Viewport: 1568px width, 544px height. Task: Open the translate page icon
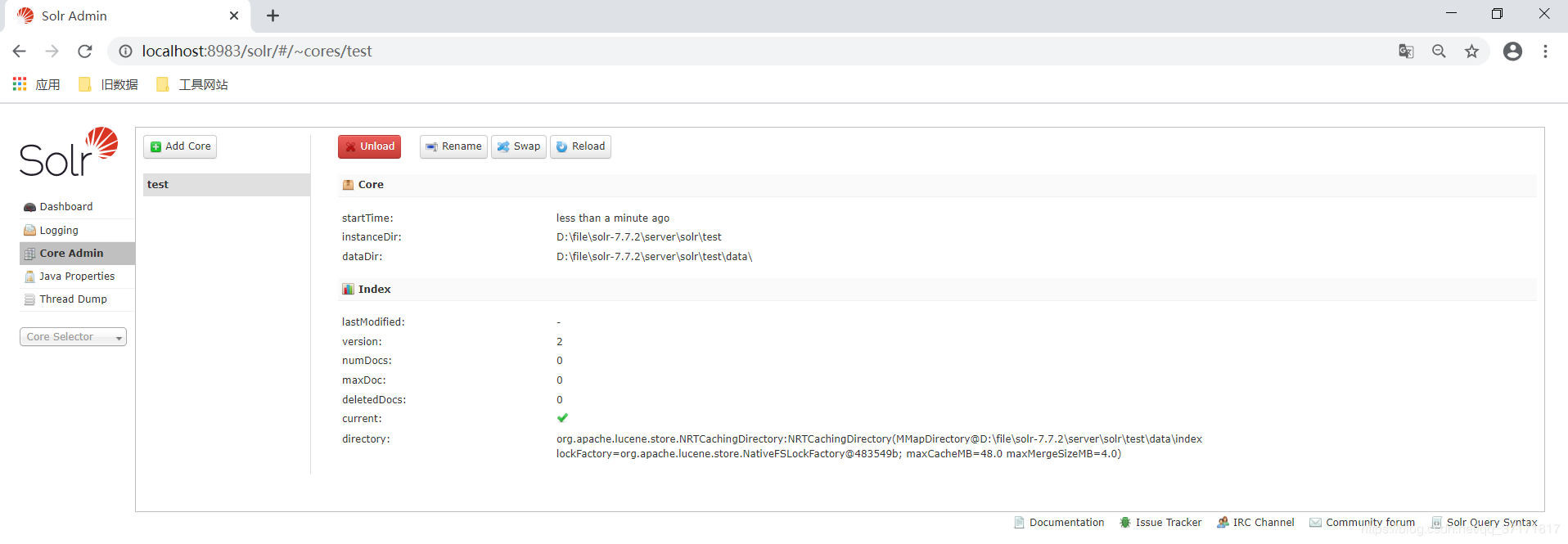pos(1406,52)
